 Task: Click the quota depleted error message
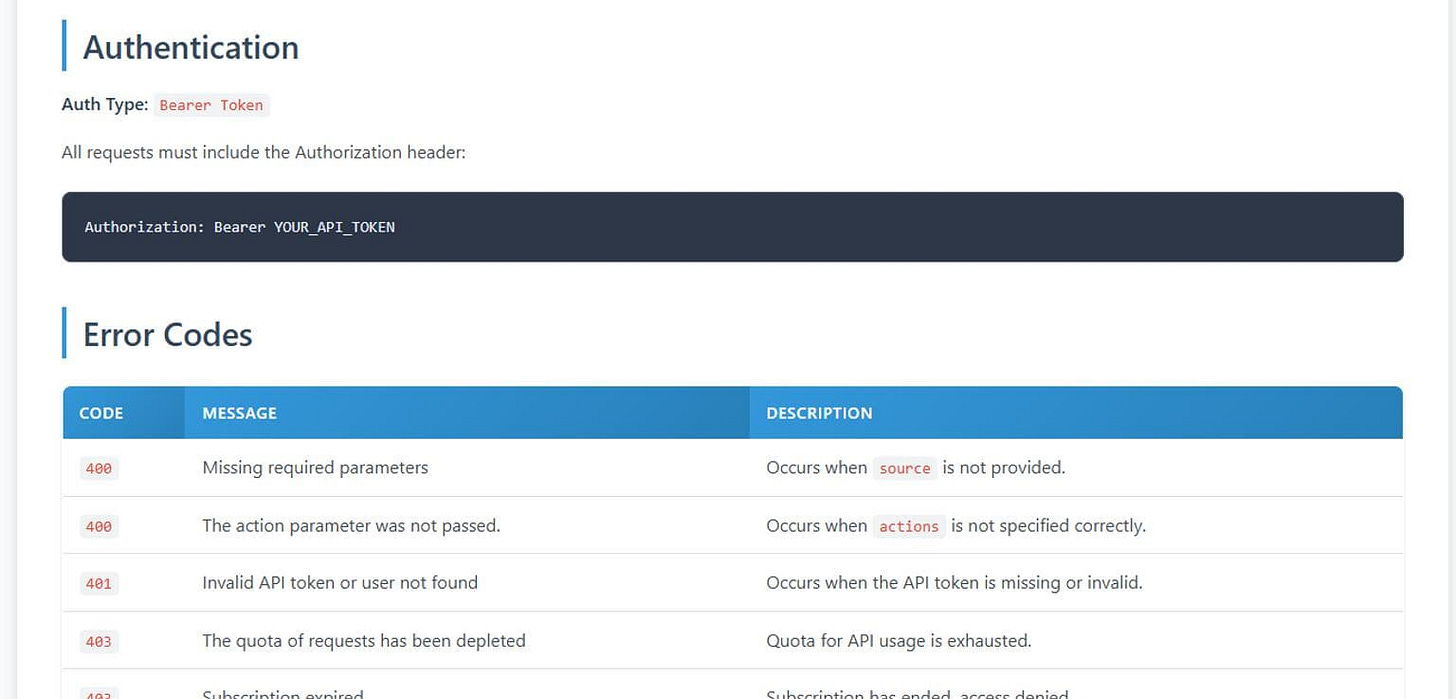[x=364, y=641]
